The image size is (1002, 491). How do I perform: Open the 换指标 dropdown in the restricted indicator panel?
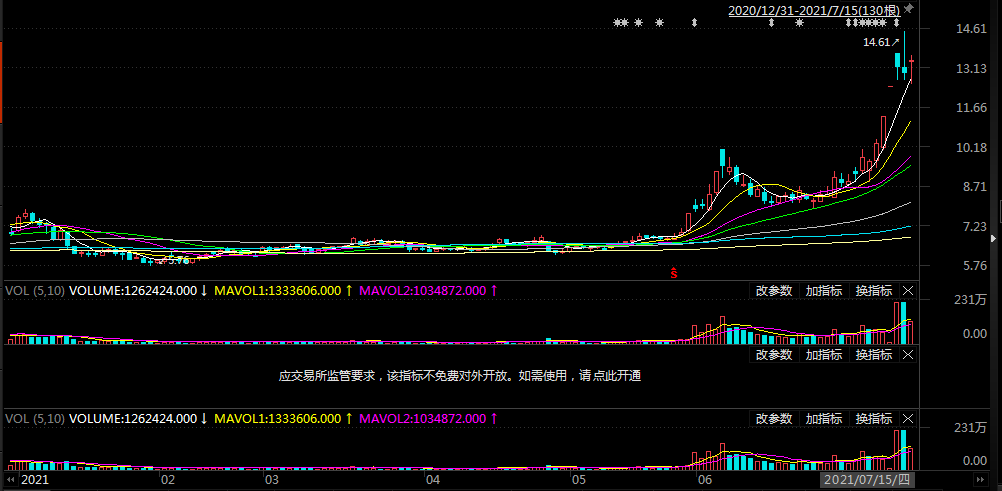point(874,355)
